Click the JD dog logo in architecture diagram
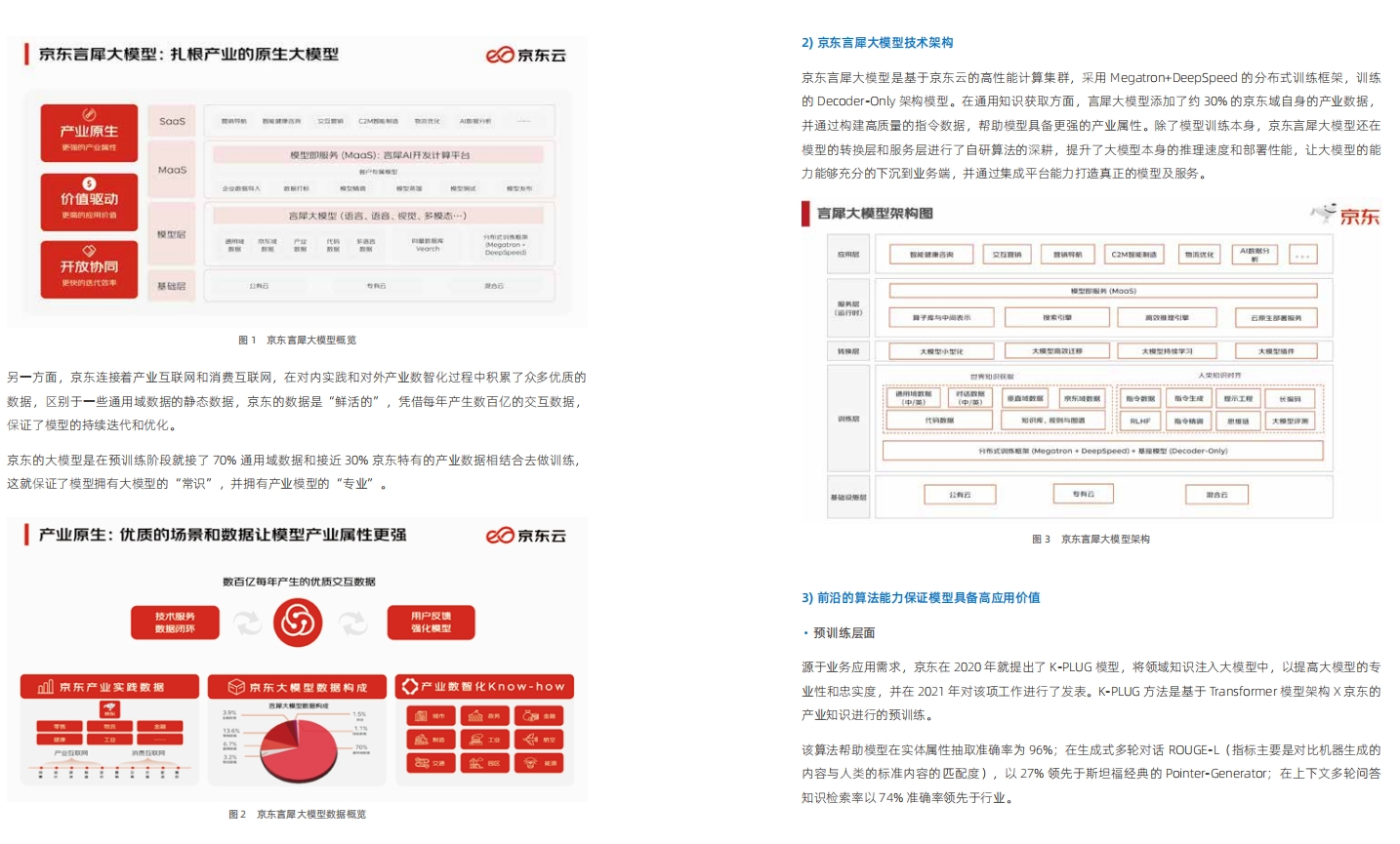1400x844 pixels. click(1345, 215)
